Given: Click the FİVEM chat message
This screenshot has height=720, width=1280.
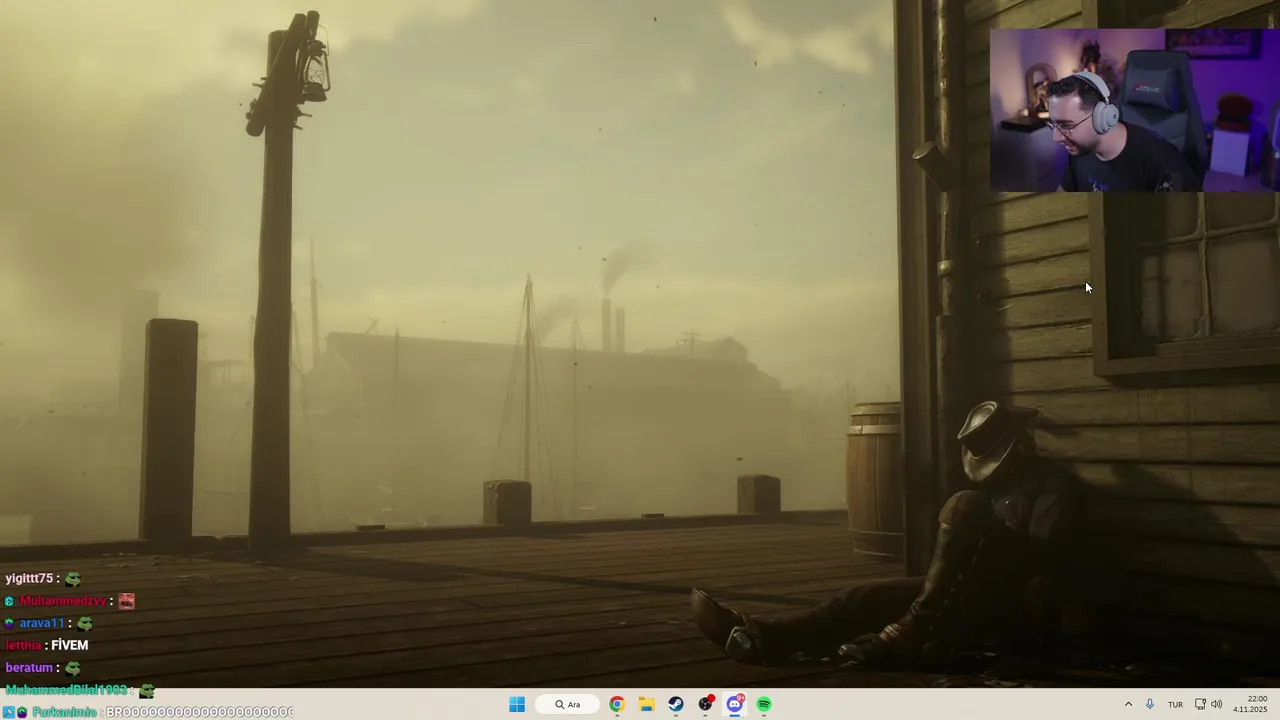Looking at the screenshot, I should 70,645.
